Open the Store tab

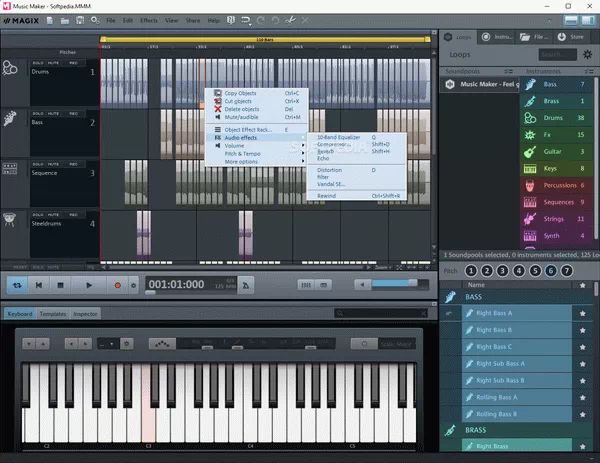(x=572, y=37)
